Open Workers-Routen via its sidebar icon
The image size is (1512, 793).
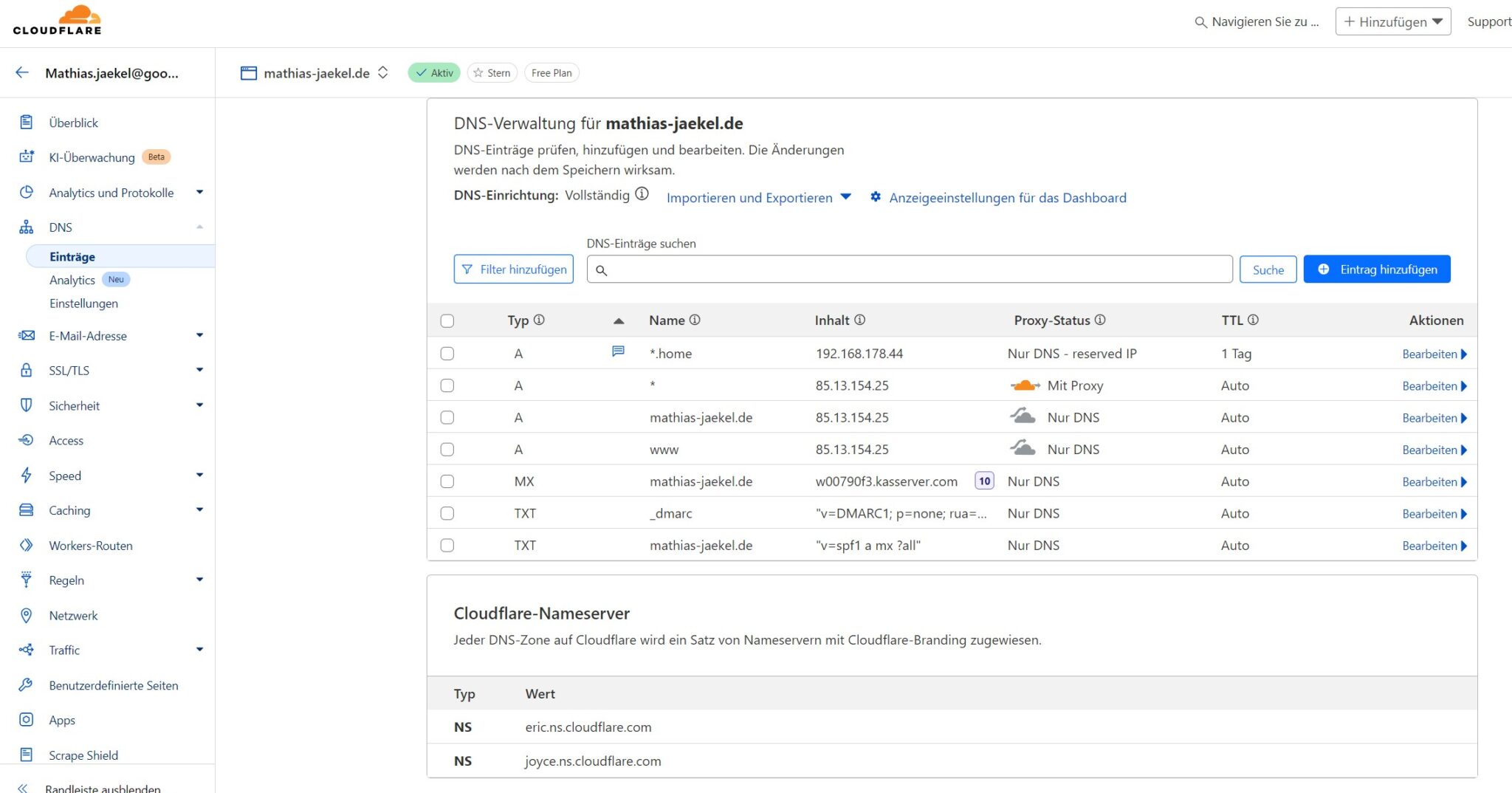point(27,545)
